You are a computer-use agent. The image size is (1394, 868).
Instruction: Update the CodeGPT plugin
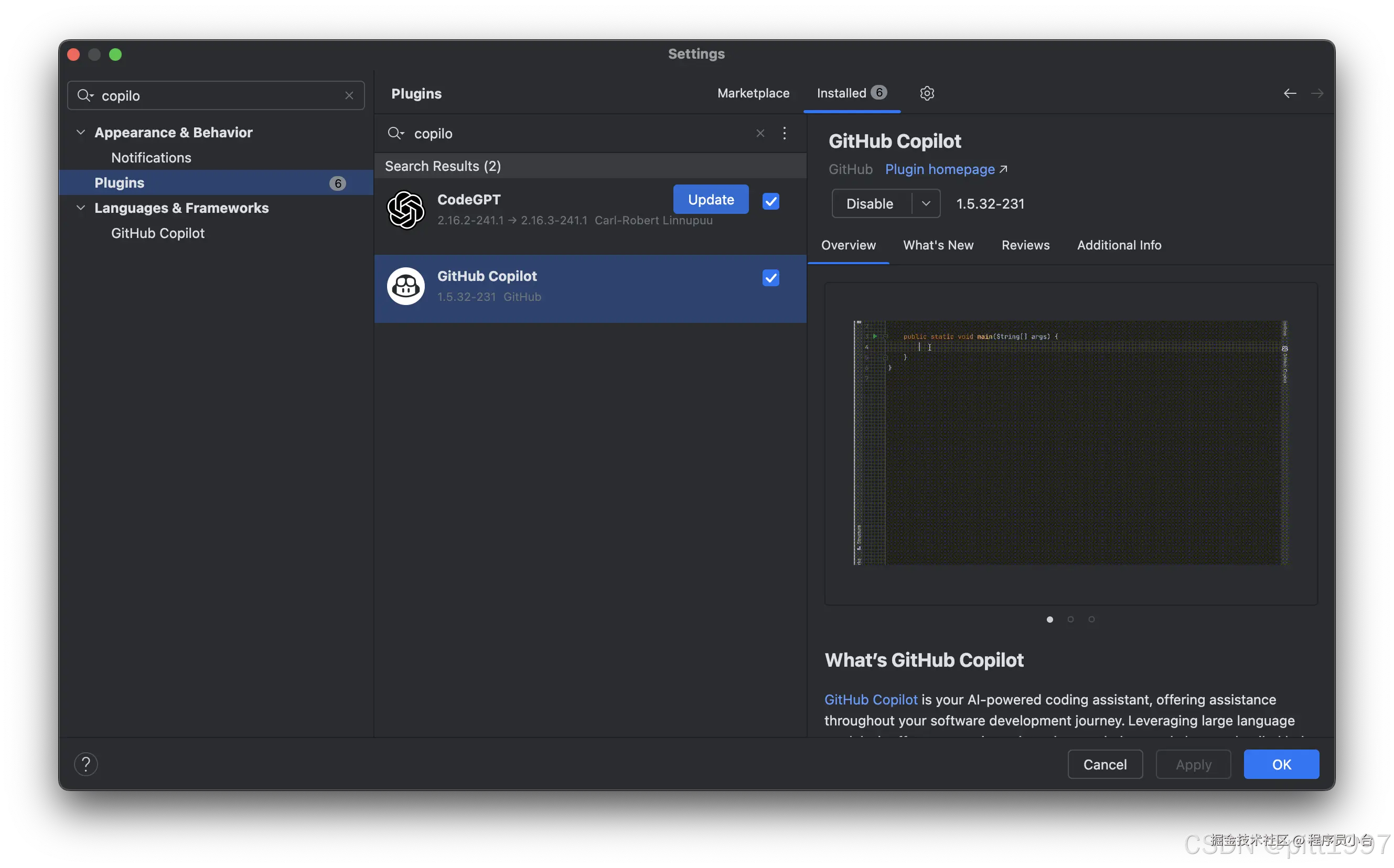711,199
